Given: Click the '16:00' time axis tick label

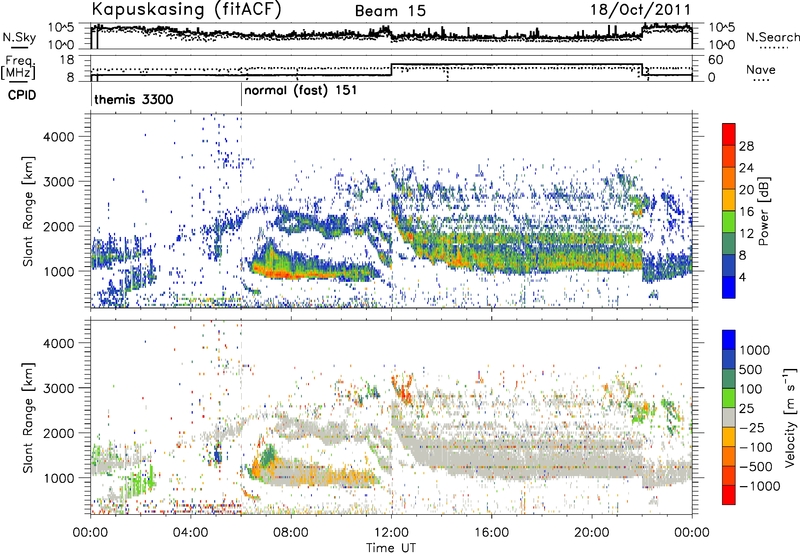Looking at the screenshot, I should click(491, 533).
